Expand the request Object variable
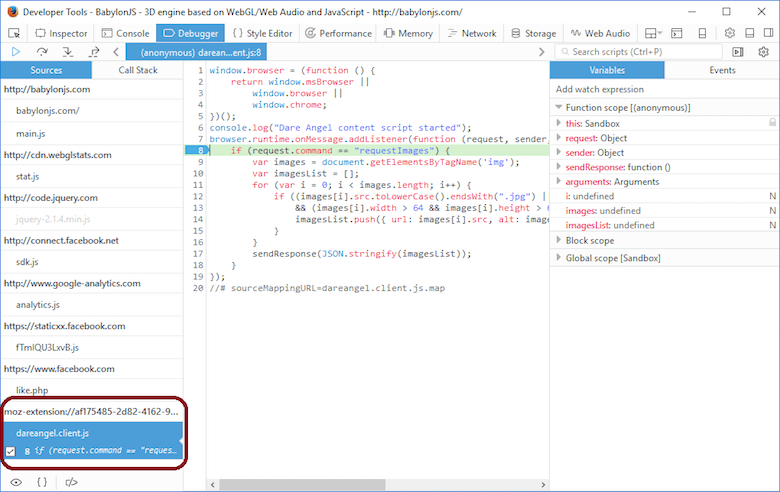Image resolution: width=780 pixels, height=492 pixels. (x=558, y=138)
